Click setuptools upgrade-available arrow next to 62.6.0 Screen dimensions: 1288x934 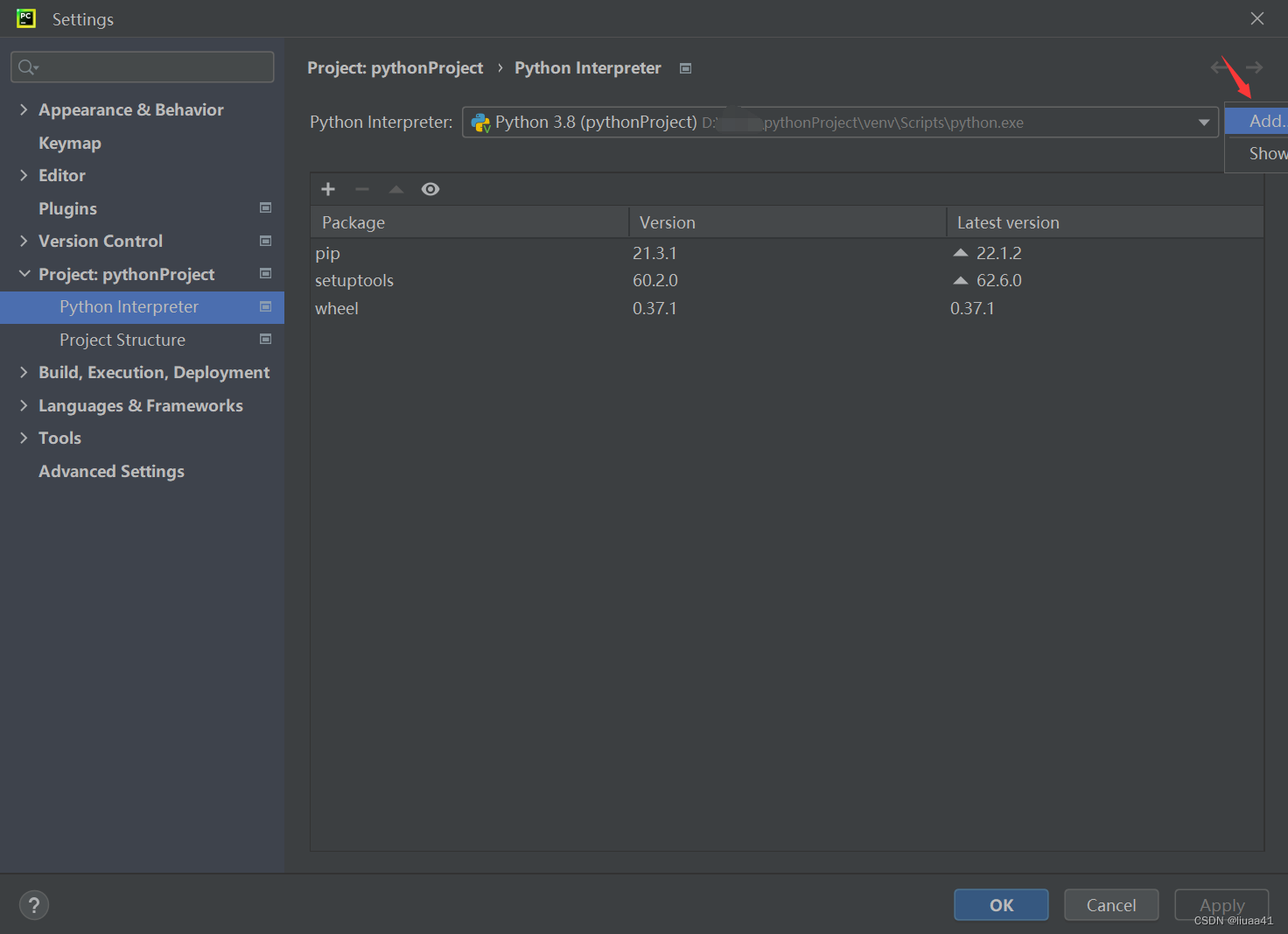click(961, 280)
